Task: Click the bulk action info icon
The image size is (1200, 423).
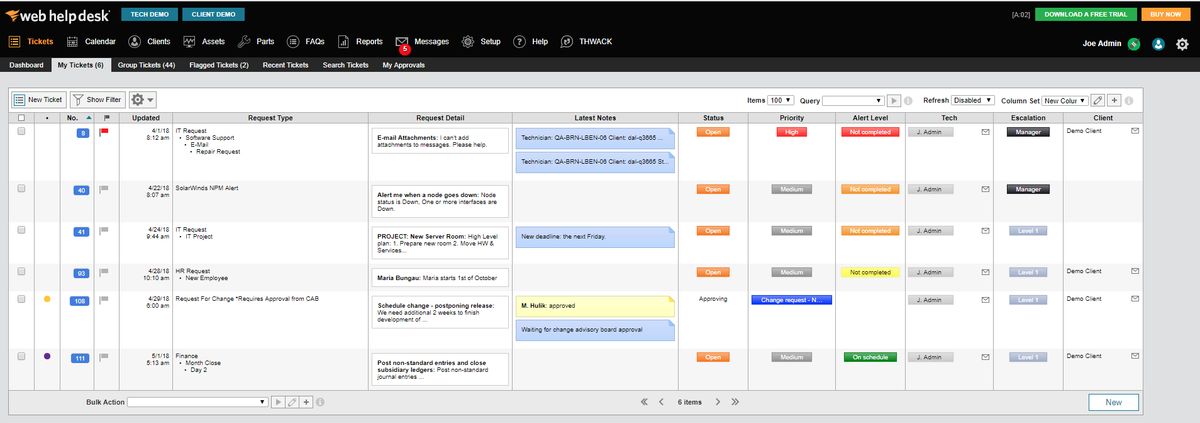Action: pos(320,402)
